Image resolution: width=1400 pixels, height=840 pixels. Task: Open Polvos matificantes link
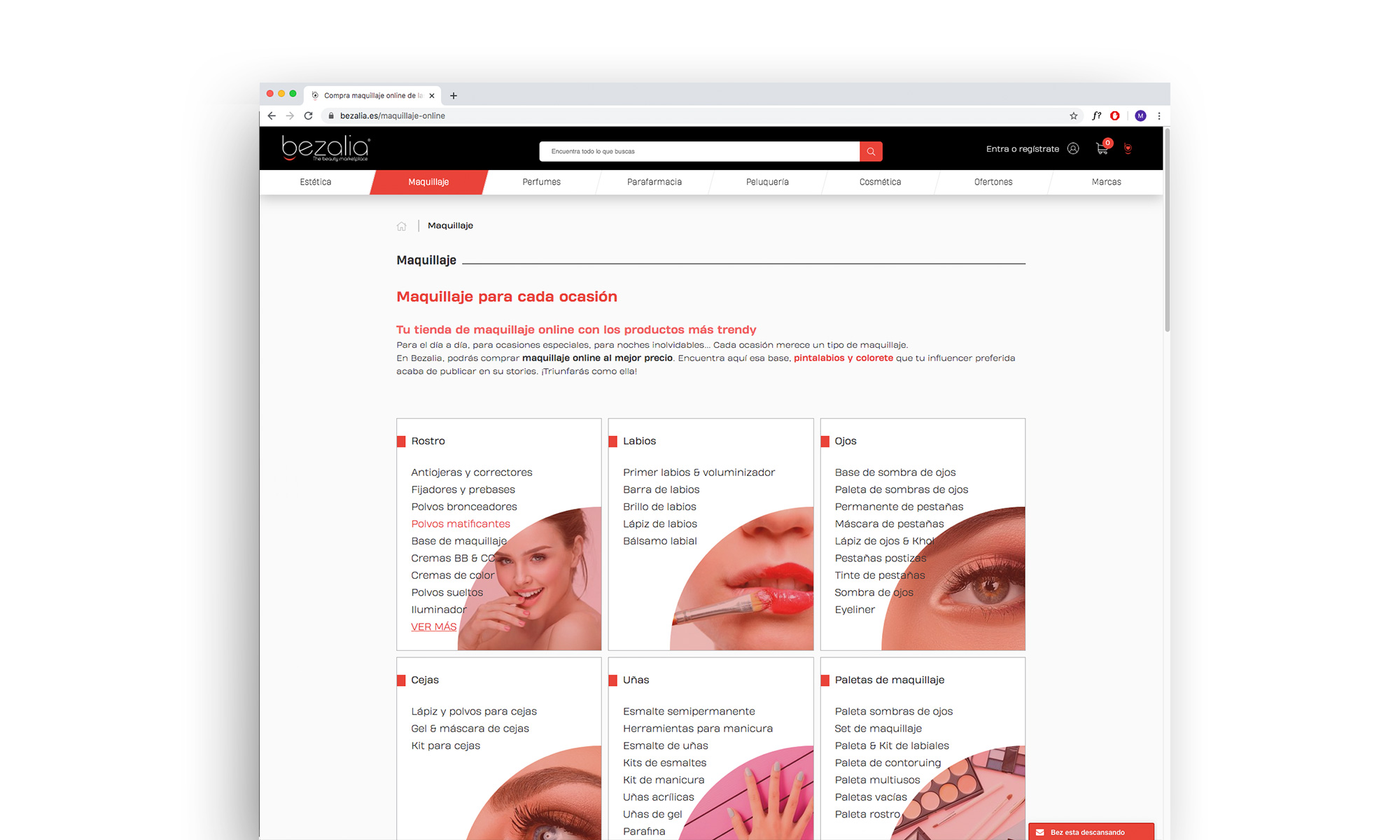[461, 524]
